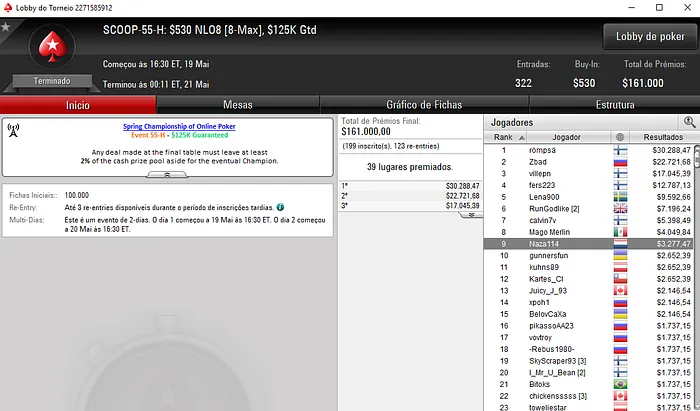Open player search magnifier icon
Viewport: 700px width, 411px height.
(689, 122)
